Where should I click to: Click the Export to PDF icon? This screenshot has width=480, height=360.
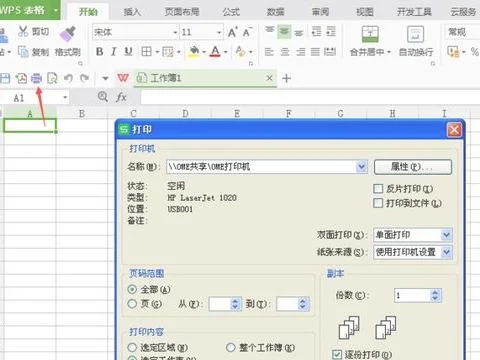[x=21, y=78]
